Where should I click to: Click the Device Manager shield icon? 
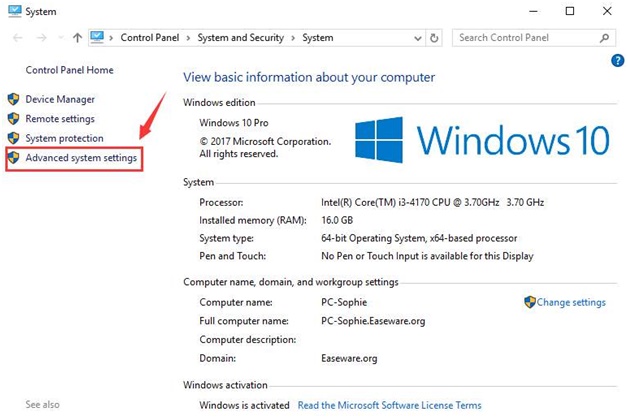[13, 99]
